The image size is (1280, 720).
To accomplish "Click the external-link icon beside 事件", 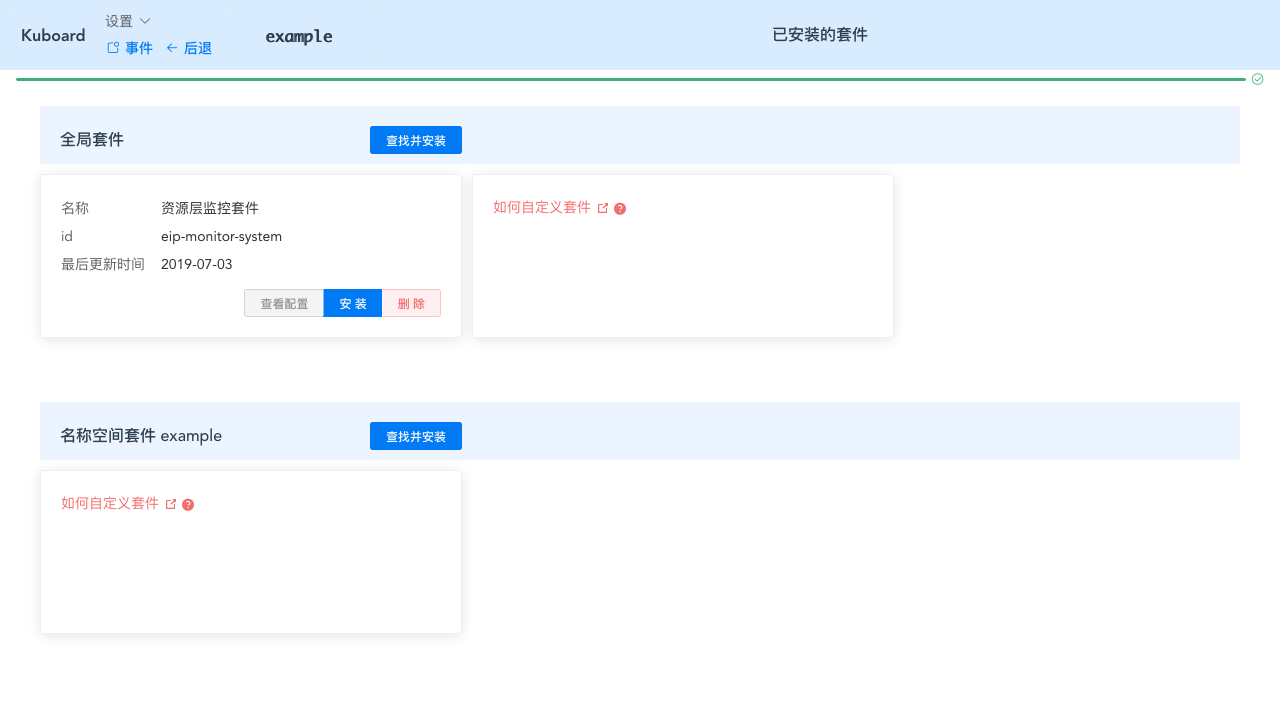I will (x=112, y=47).
